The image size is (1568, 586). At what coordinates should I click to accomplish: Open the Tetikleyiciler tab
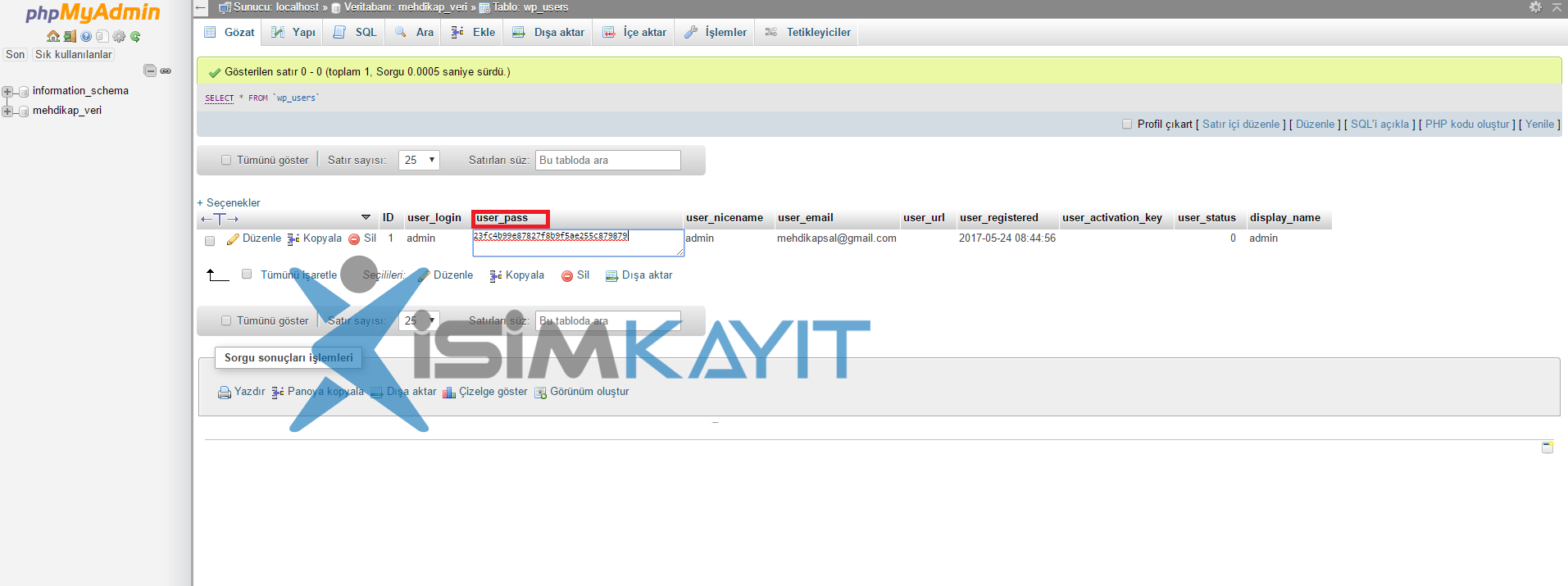[x=807, y=32]
